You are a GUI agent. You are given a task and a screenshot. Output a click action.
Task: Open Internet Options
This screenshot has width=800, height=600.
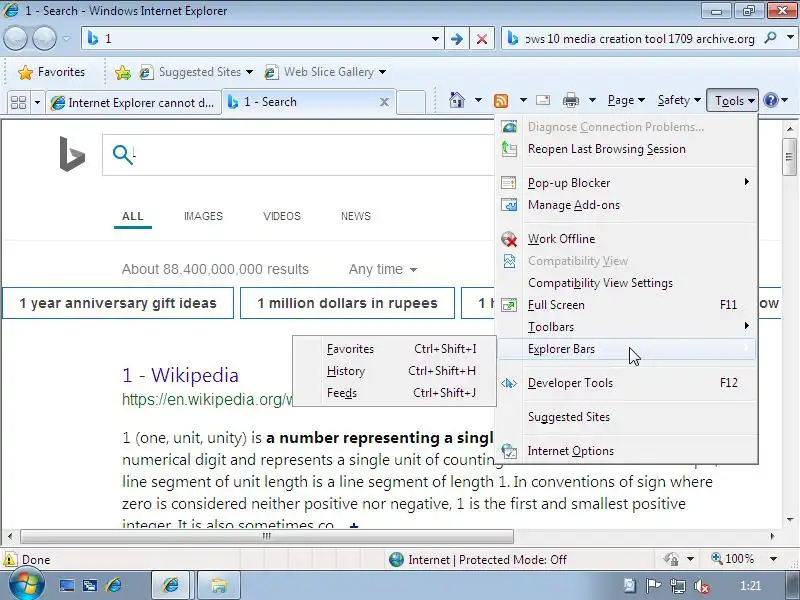pos(627,451)
